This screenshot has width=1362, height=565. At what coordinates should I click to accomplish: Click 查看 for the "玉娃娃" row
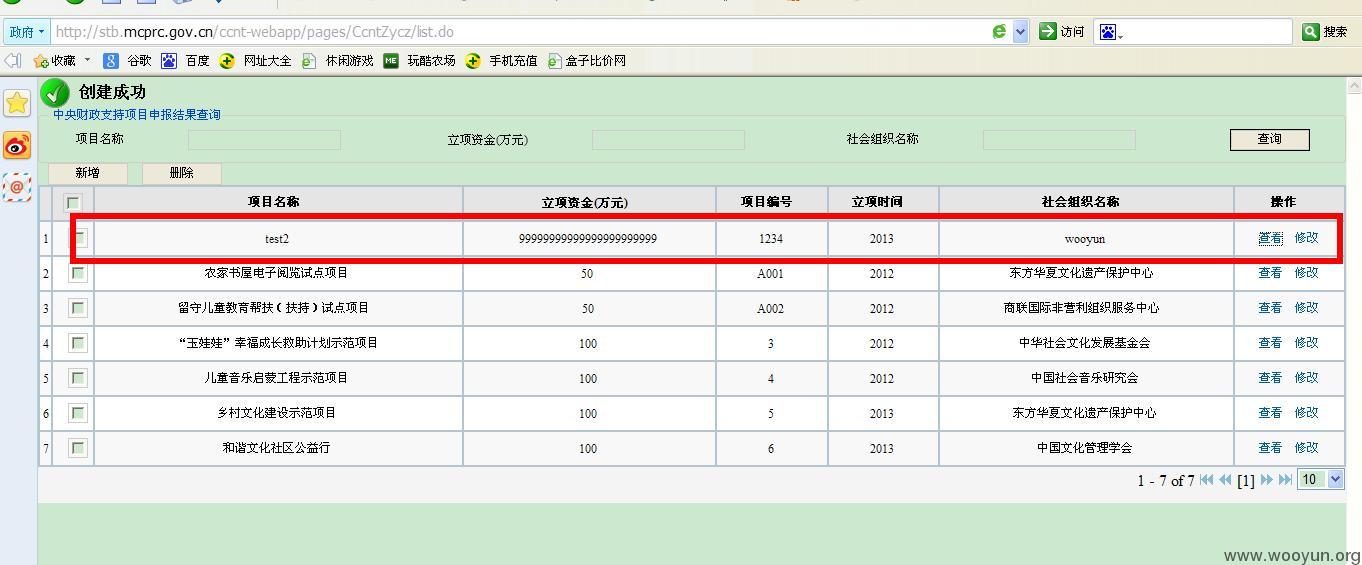[1270, 343]
